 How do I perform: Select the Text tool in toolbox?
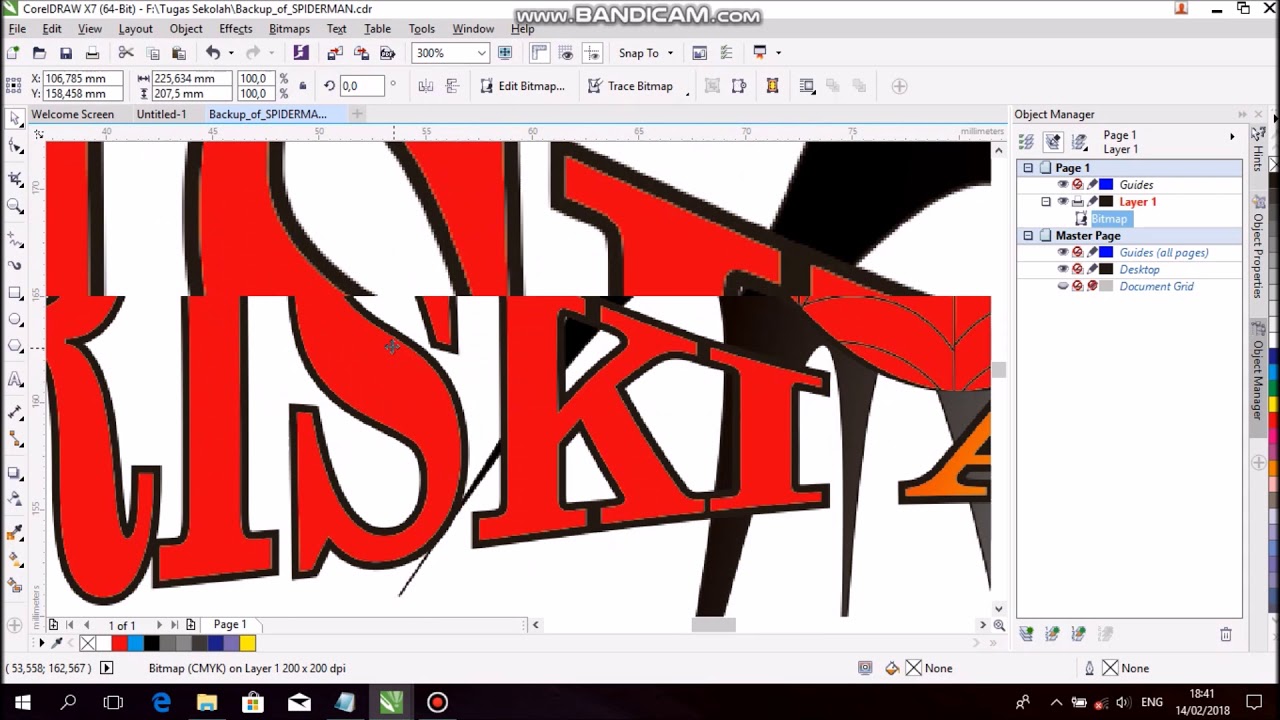pos(15,379)
